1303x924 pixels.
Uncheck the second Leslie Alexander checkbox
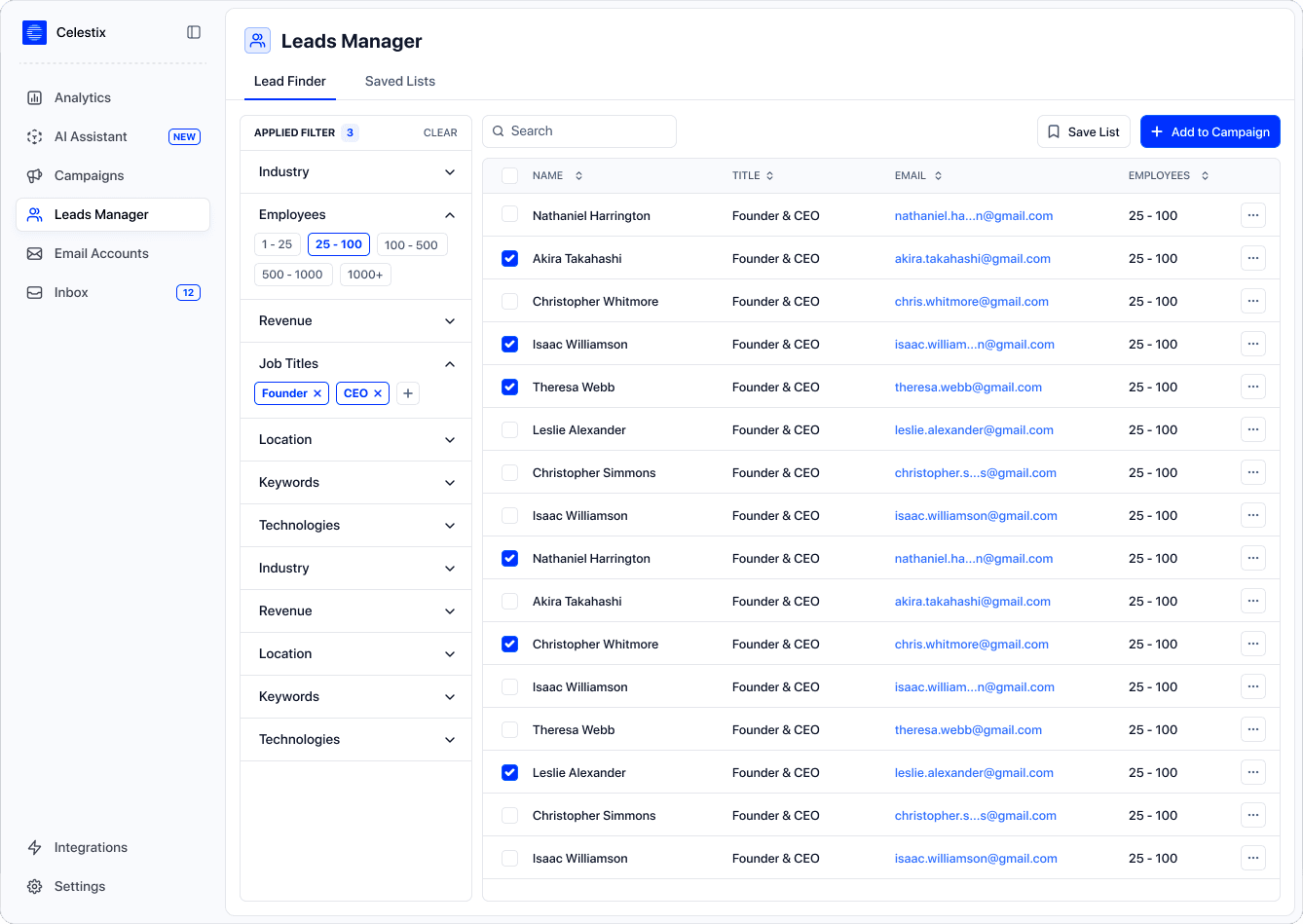coord(509,772)
